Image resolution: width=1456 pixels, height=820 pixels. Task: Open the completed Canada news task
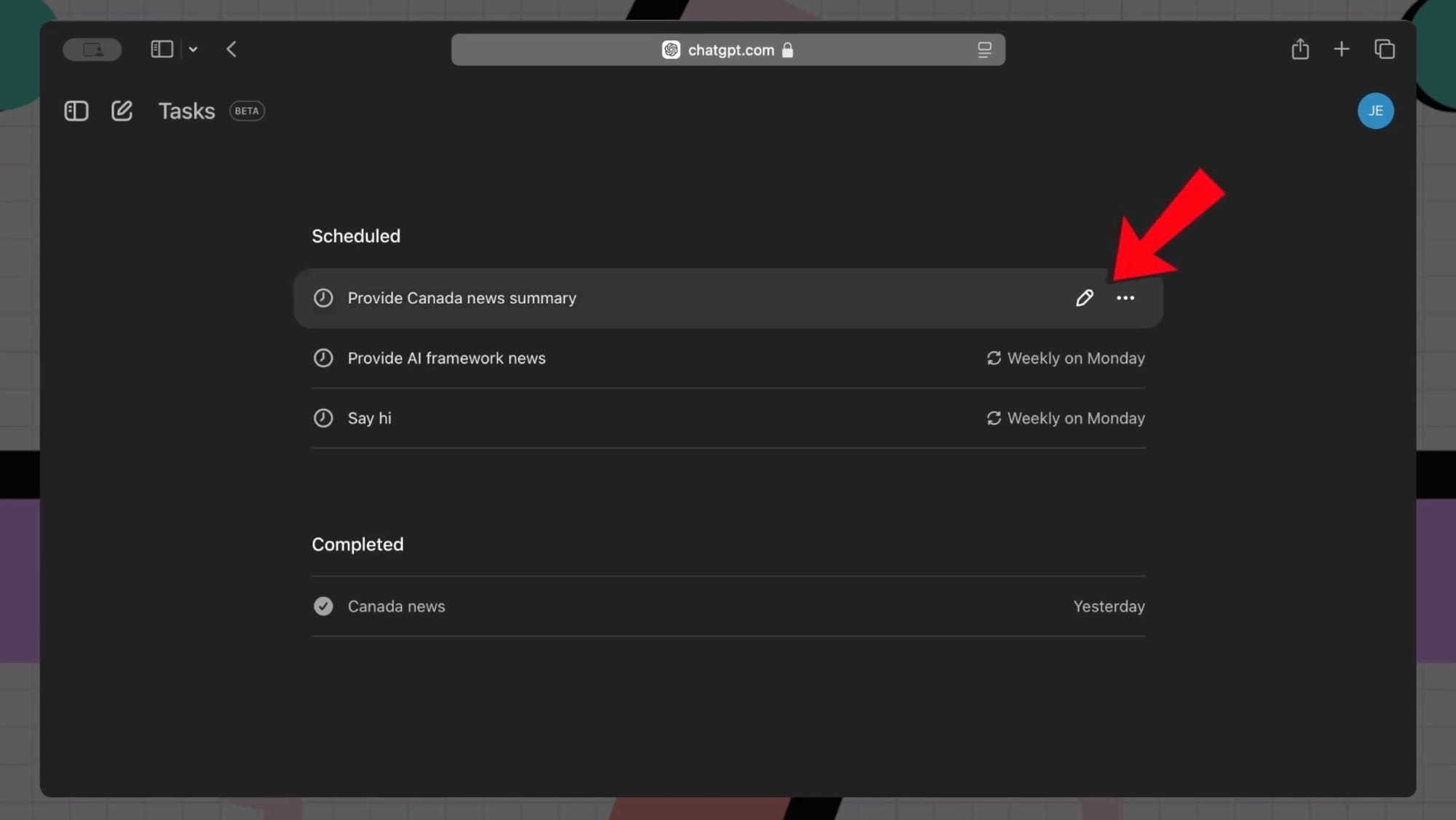(728, 606)
